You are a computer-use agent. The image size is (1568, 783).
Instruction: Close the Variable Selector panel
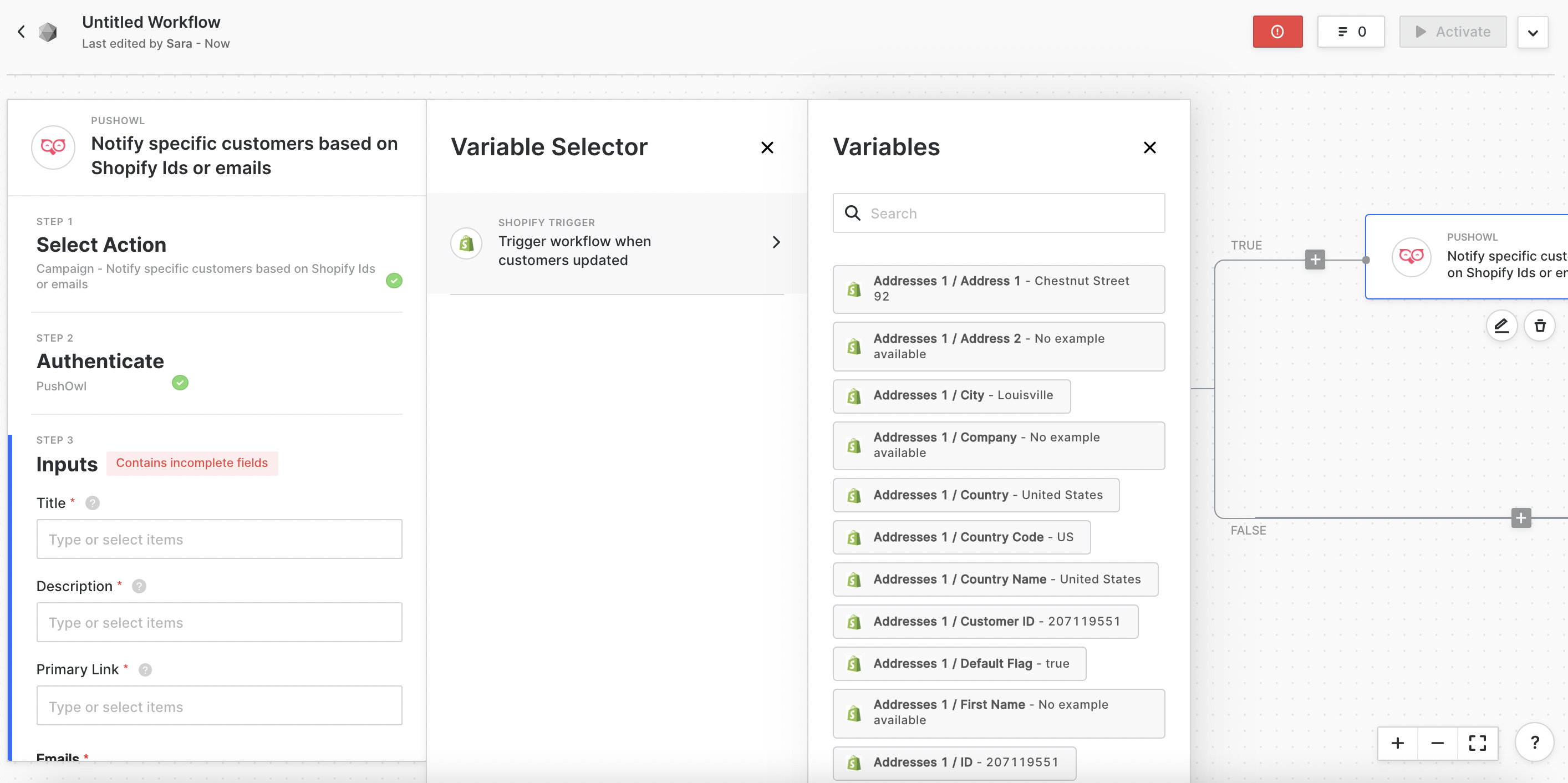click(767, 148)
